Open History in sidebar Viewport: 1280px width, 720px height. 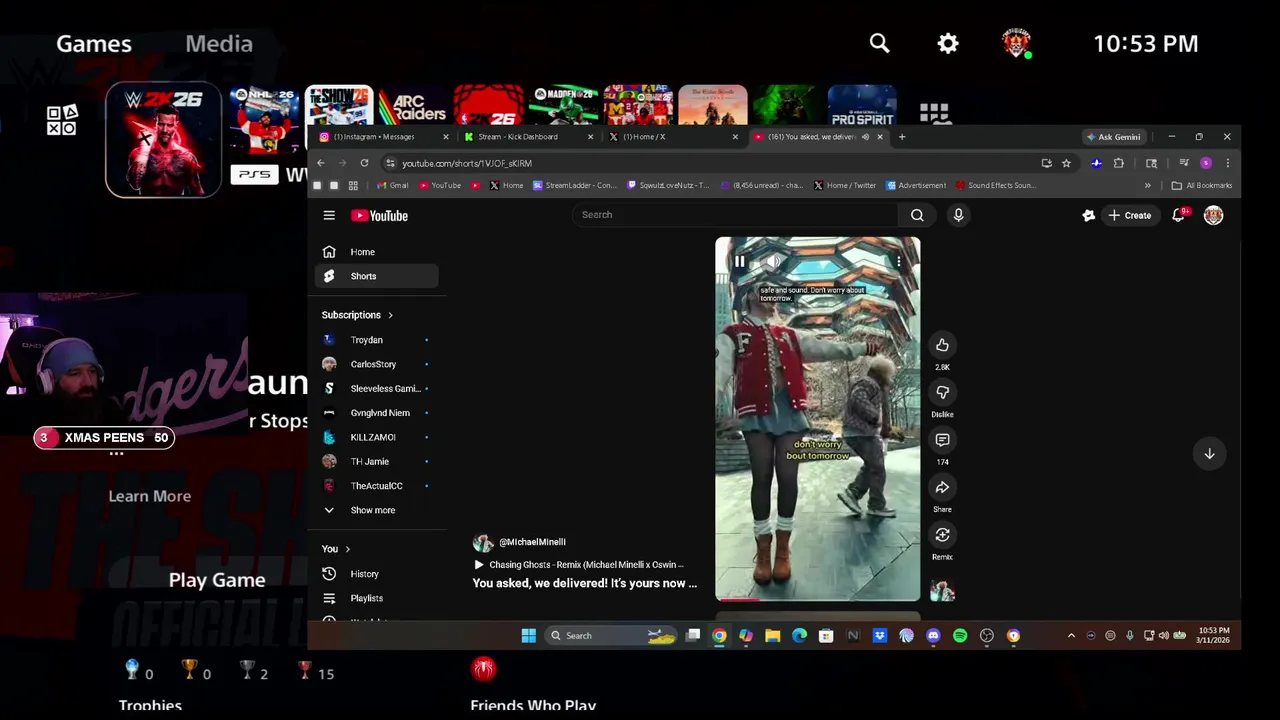coord(376,574)
